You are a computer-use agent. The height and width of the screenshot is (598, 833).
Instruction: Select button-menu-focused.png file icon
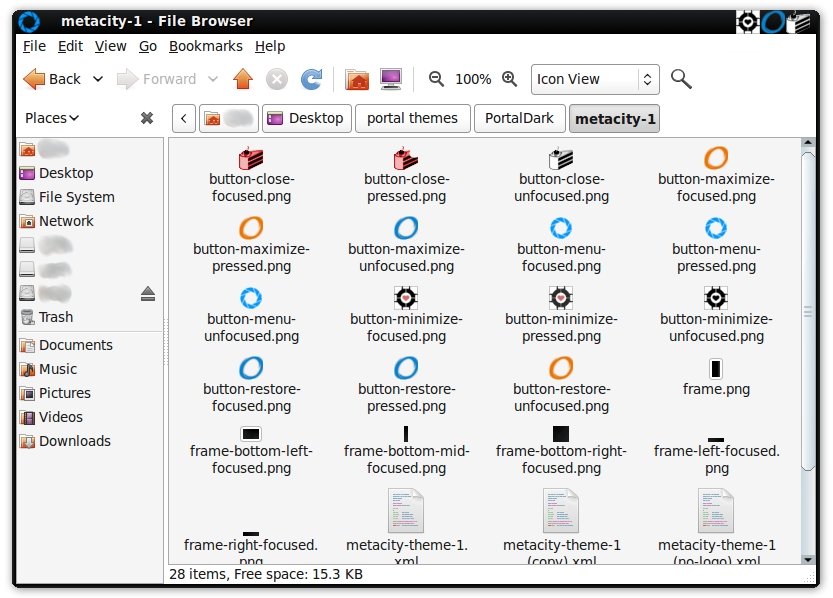(561, 228)
